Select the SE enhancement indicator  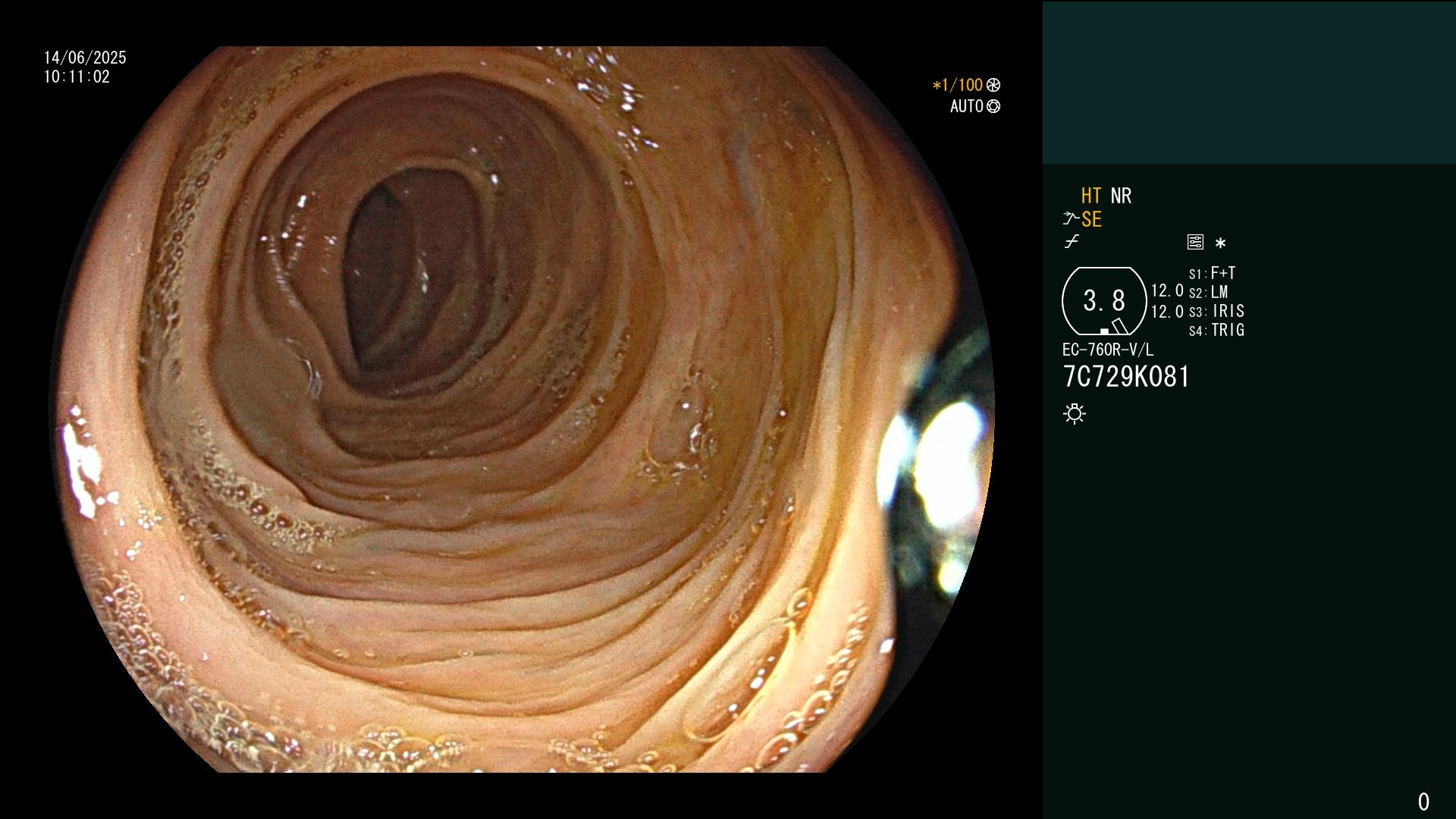(x=1091, y=219)
